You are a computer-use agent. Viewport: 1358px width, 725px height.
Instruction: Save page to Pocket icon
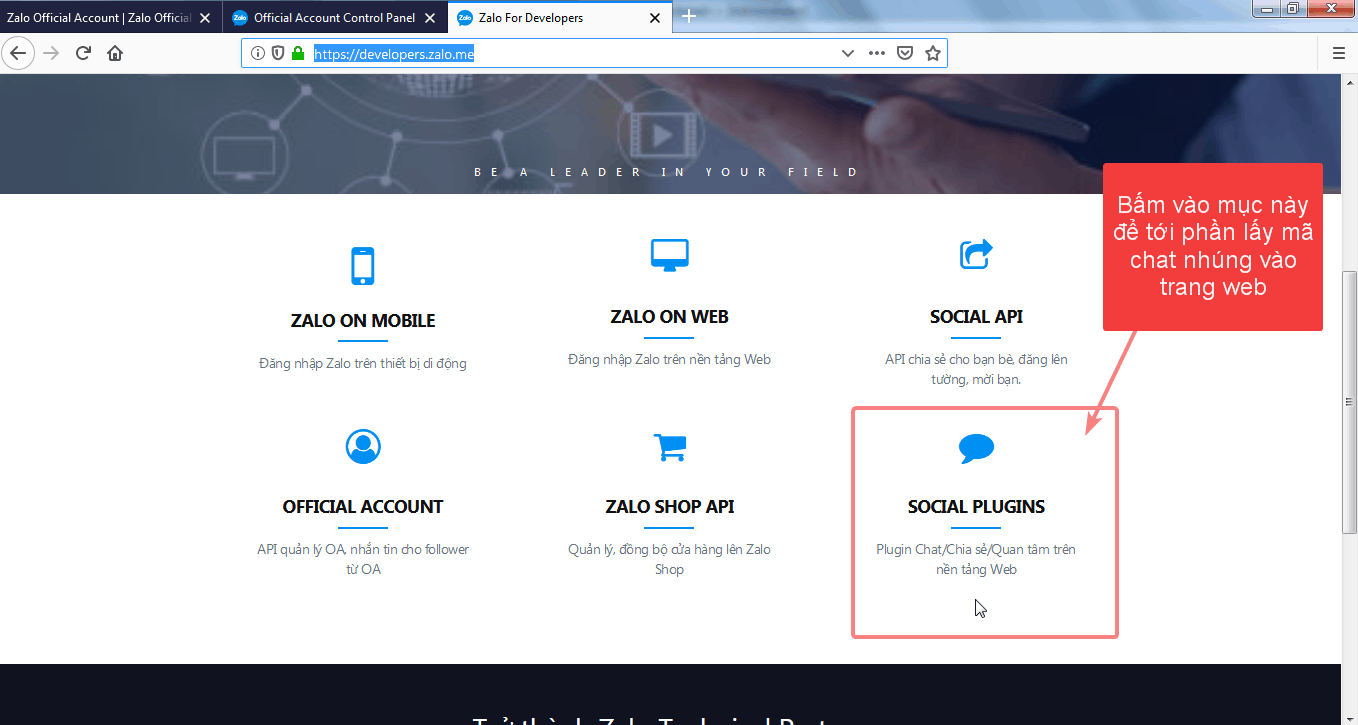click(x=904, y=53)
